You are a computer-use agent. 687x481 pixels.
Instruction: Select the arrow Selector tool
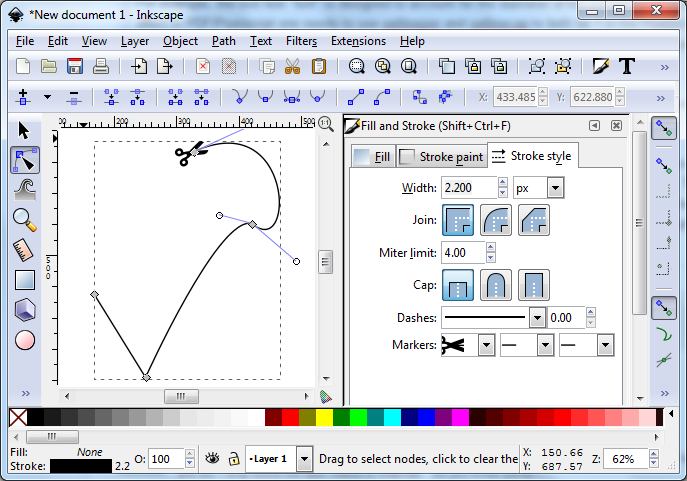click(24, 131)
